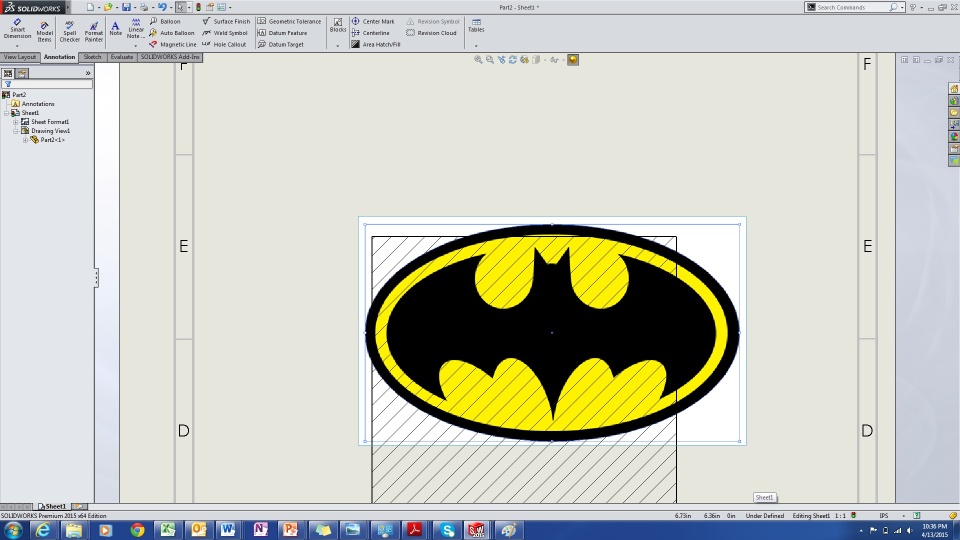
Task: Add a Center Mark
Action: (x=373, y=21)
